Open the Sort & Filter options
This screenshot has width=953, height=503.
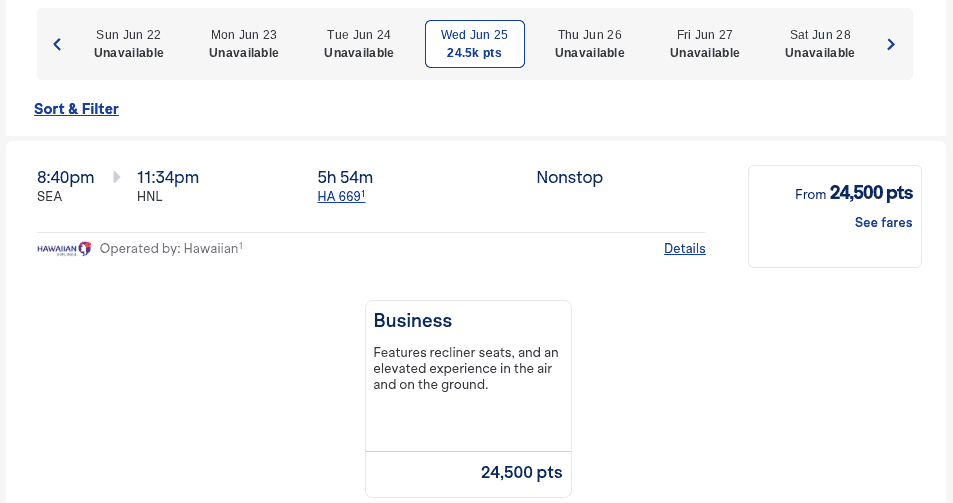pos(76,109)
